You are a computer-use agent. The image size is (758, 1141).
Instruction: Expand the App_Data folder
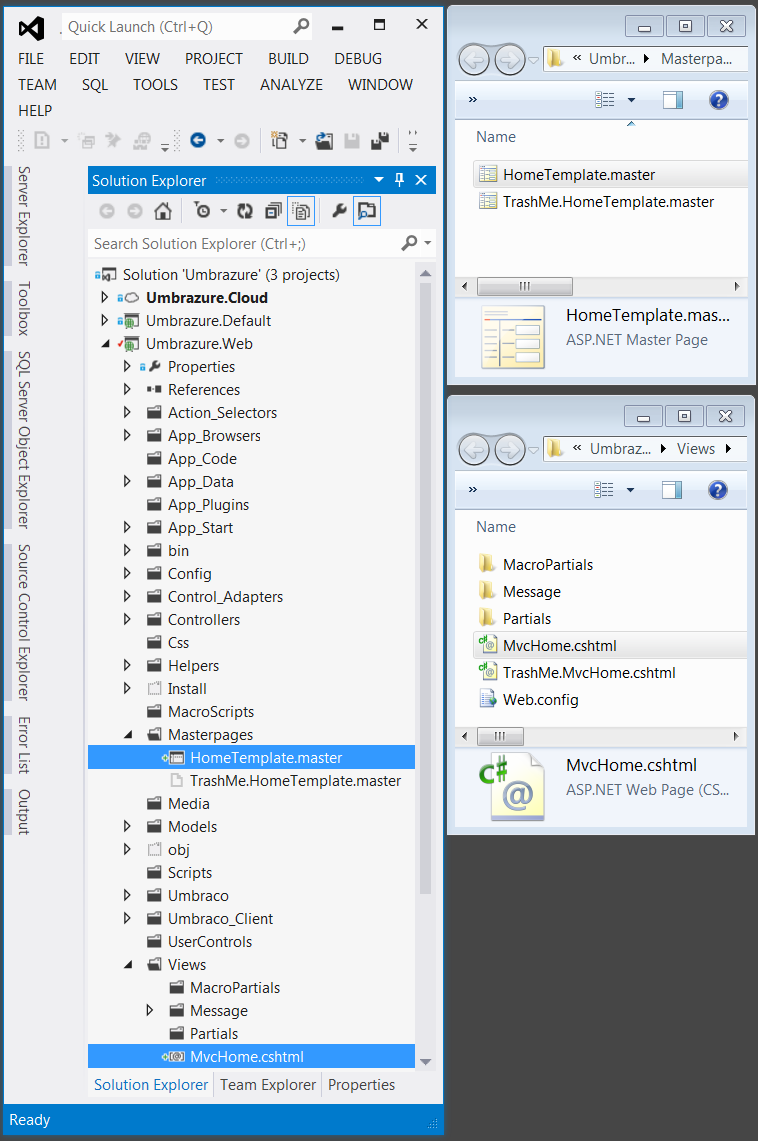127,482
